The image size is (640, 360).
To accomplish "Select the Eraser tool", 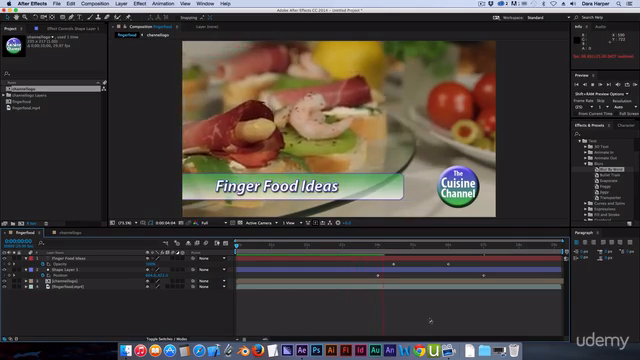I will pos(107,17).
